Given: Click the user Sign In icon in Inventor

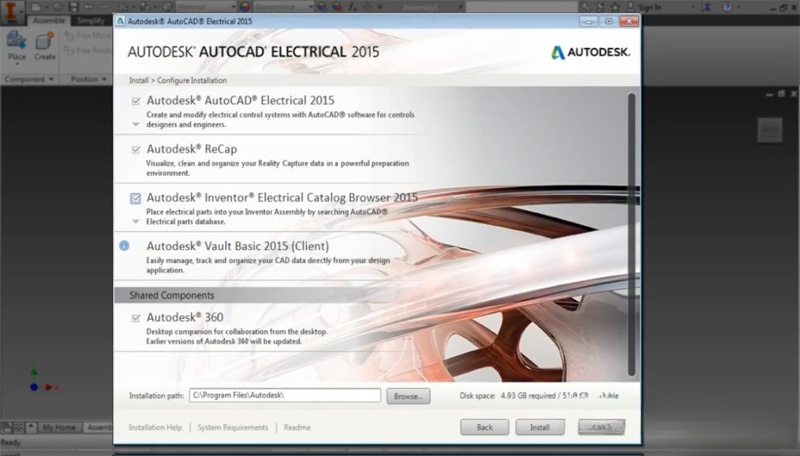Looking at the screenshot, I should click(631, 7).
